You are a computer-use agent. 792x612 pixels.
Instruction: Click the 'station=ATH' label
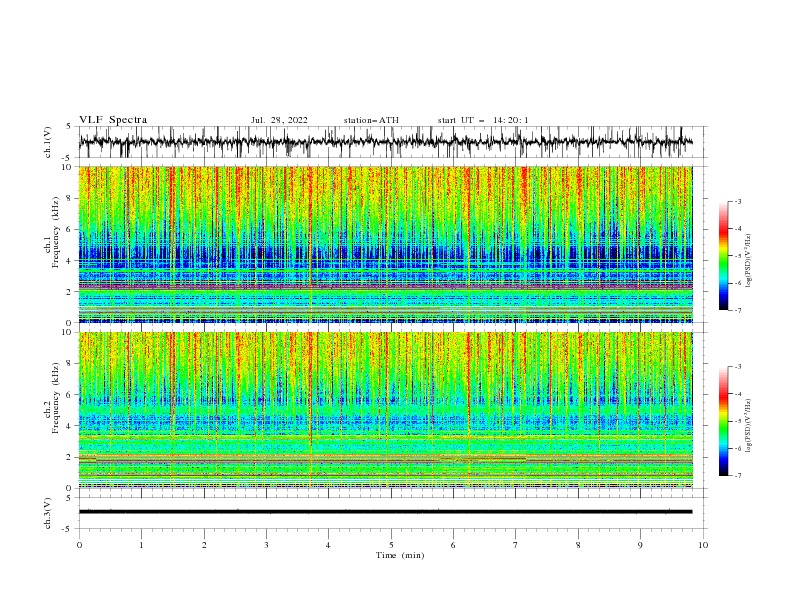(x=371, y=120)
